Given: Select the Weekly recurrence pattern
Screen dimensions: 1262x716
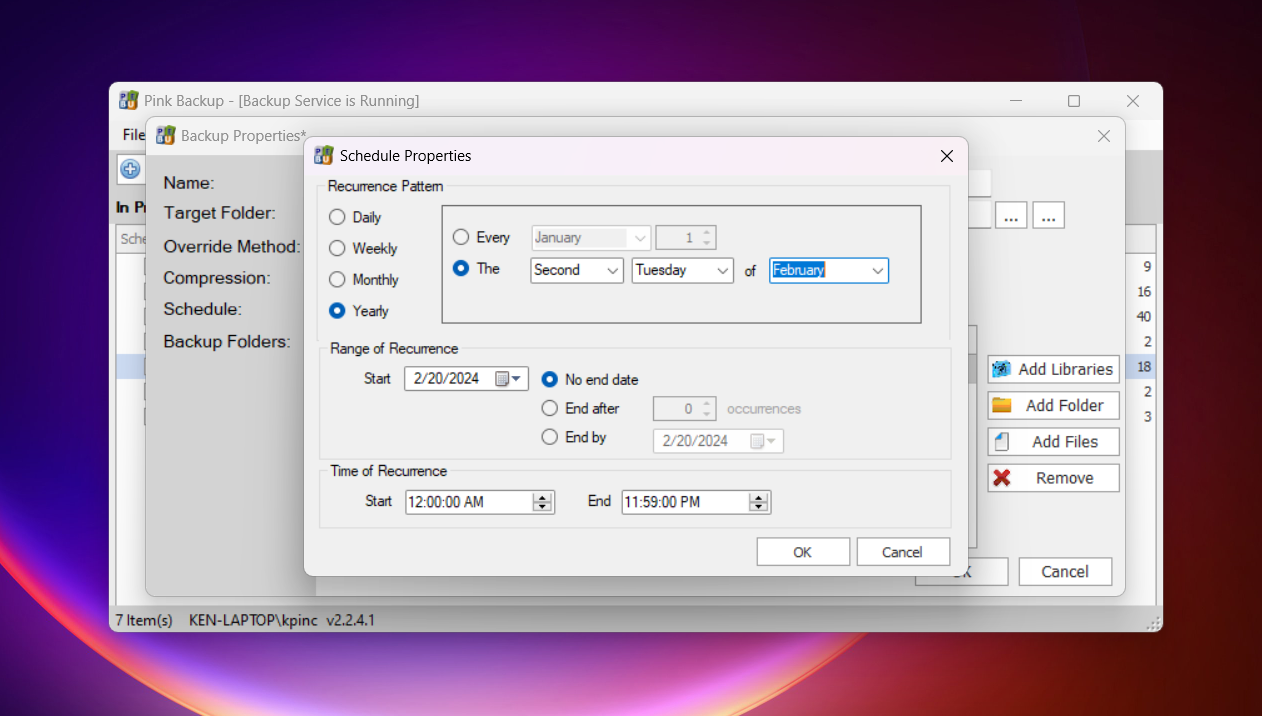Looking at the screenshot, I should coord(337,248).
